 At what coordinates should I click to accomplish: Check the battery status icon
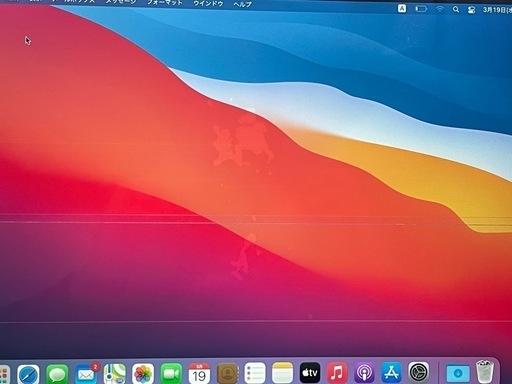point(421,9)
